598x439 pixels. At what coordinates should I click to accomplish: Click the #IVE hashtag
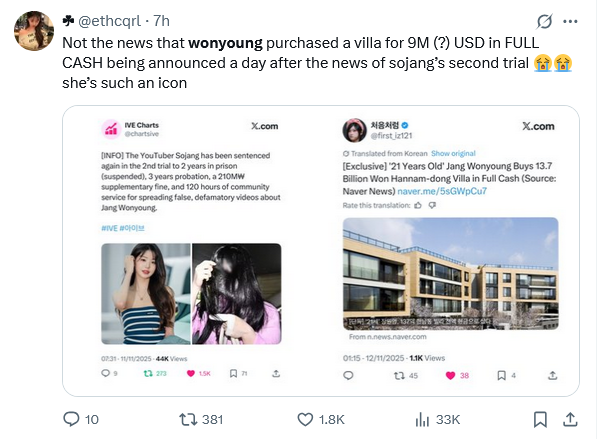(109, 228)
